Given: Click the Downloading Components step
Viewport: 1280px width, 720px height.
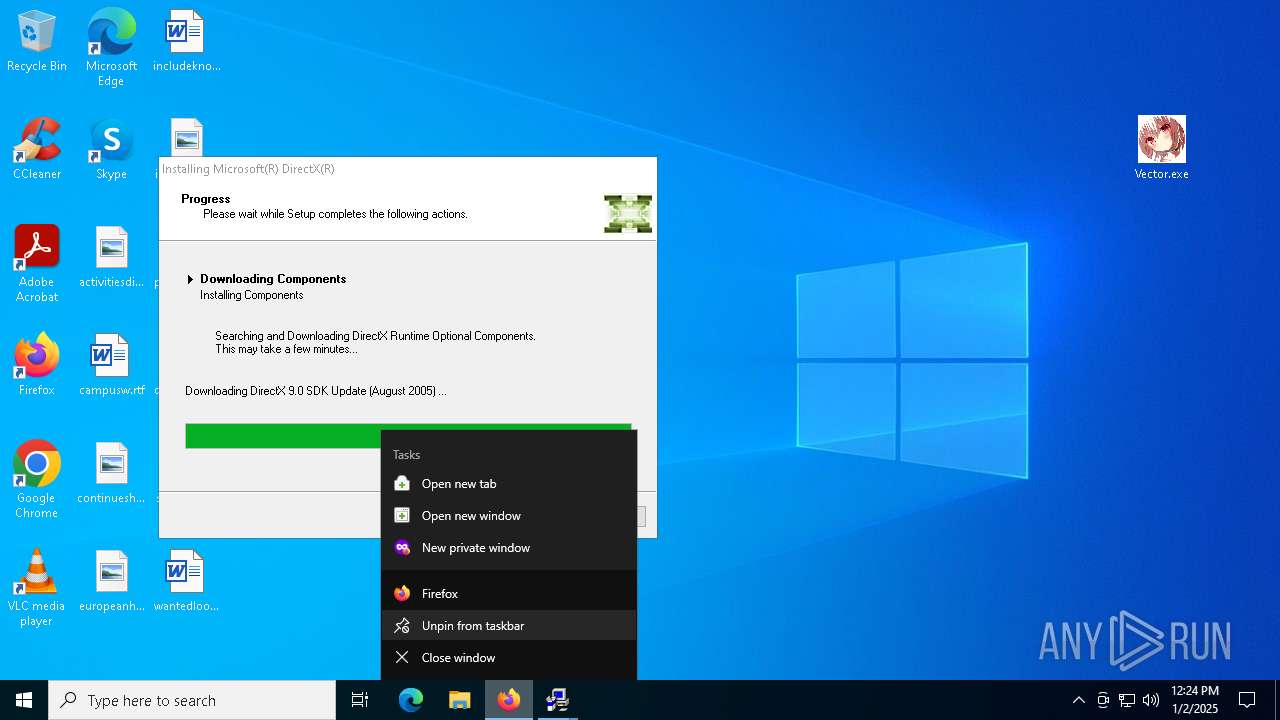Looking at the screenshot, I should coord(273,279).
